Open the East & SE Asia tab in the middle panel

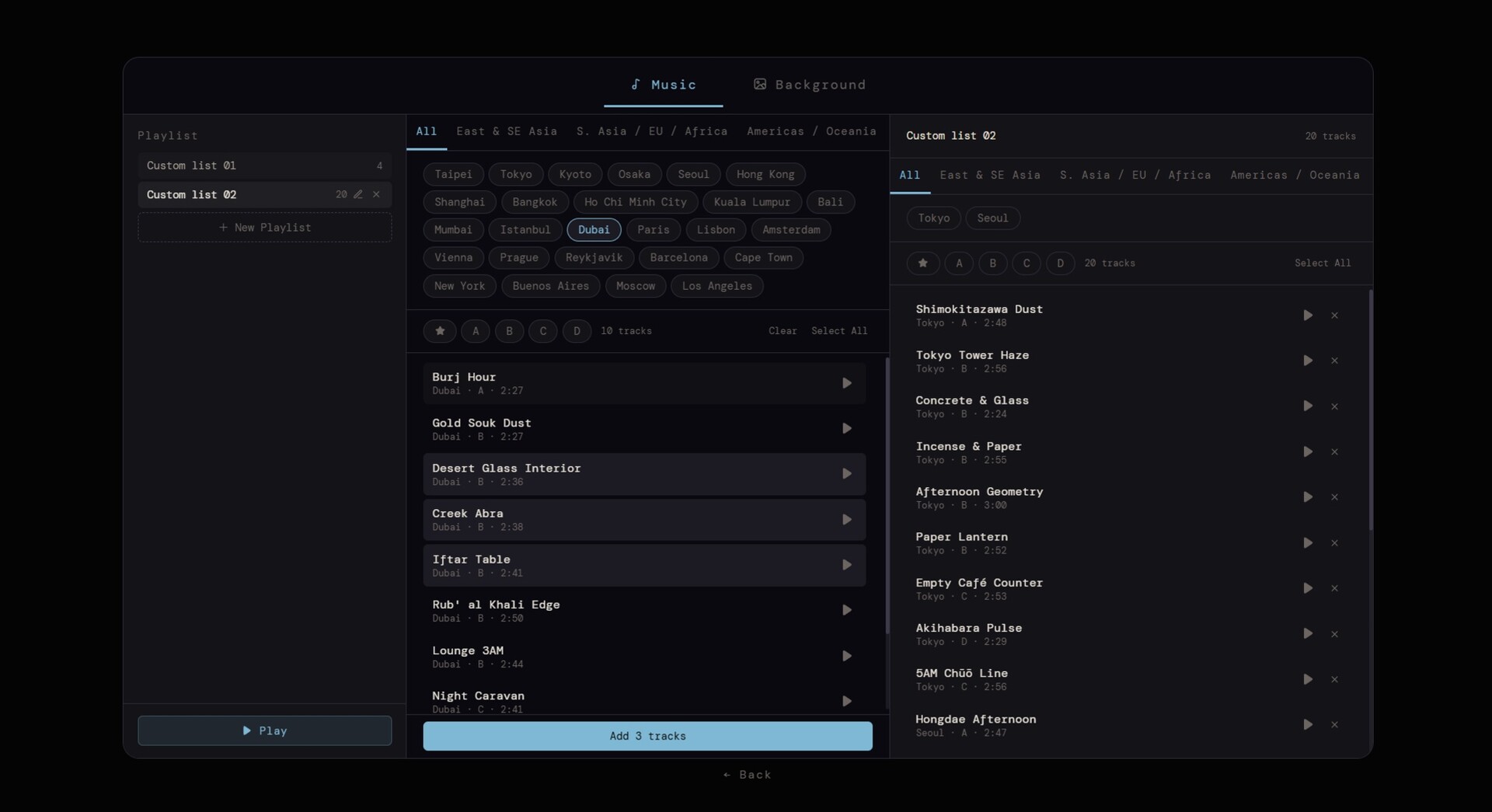coord(506,131)
